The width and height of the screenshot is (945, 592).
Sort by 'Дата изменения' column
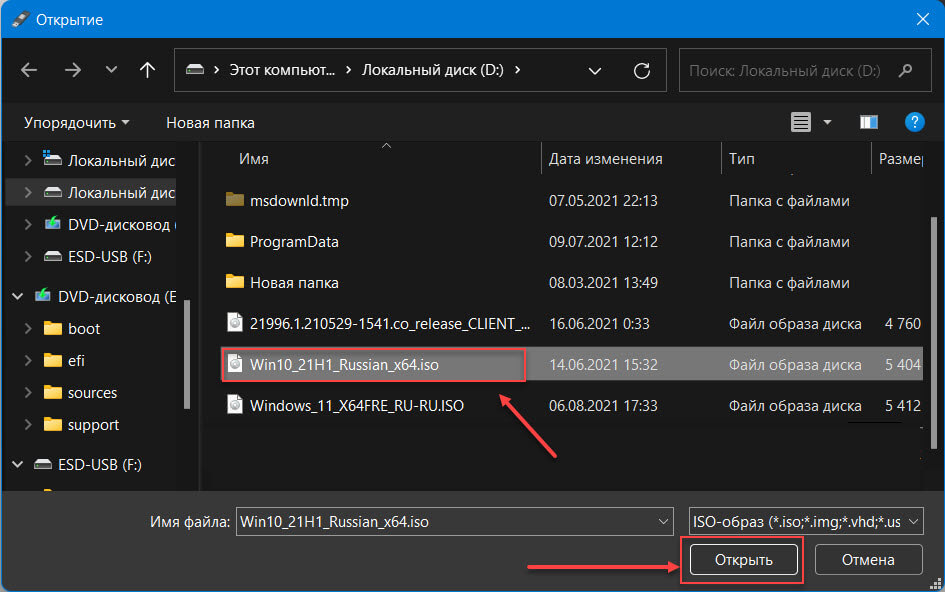(605, 159)
